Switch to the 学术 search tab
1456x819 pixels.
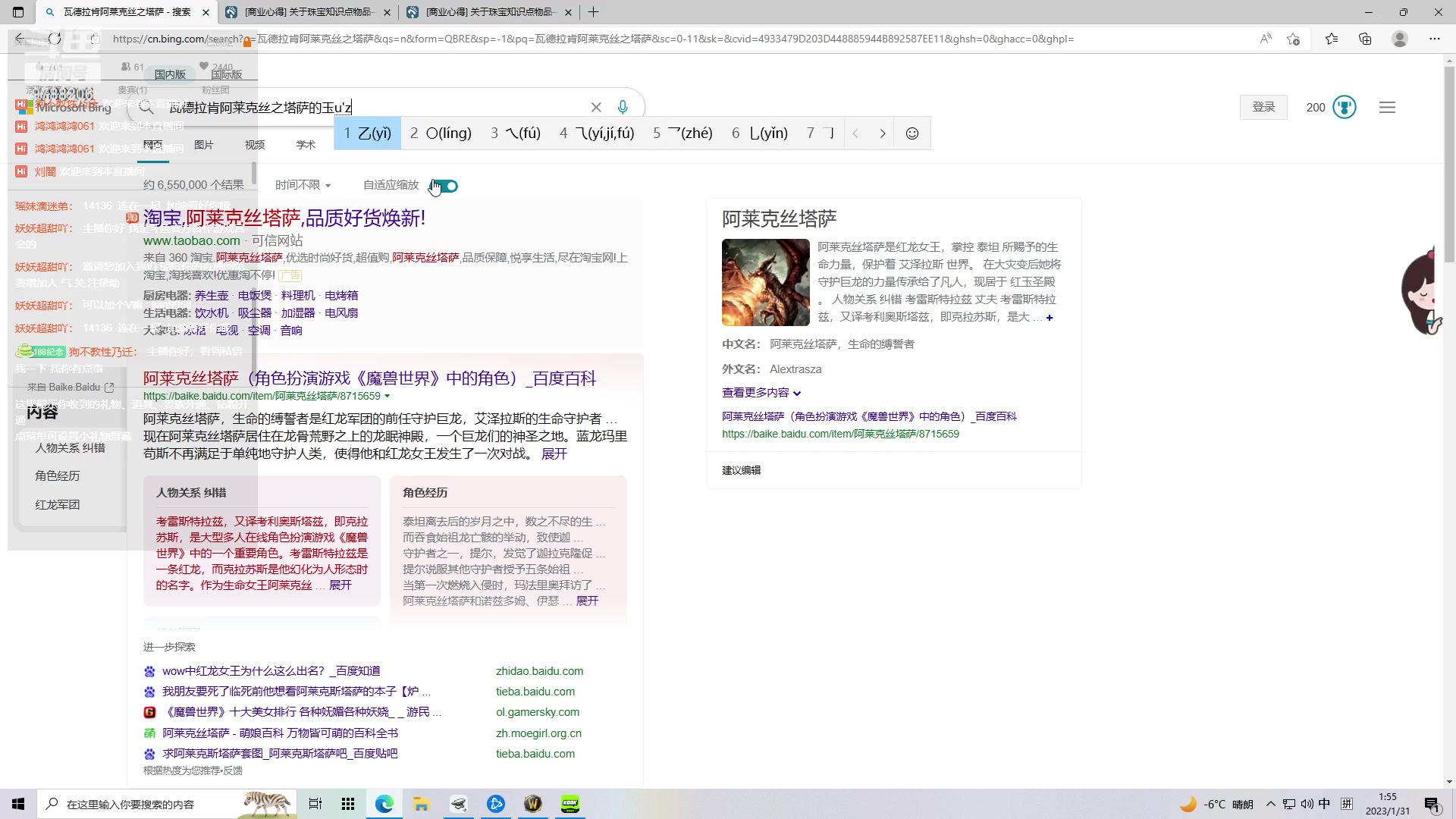(306, 145)
